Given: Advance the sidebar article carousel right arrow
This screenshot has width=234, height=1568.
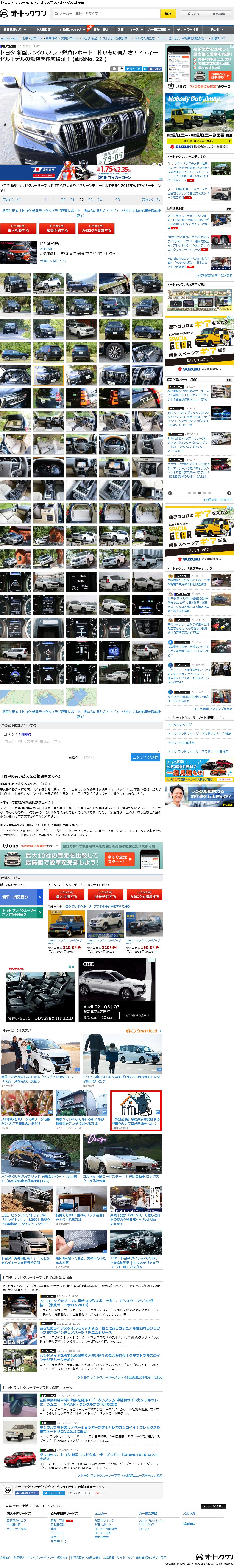Looking at the screenshot, I should [x=229, y=493].
